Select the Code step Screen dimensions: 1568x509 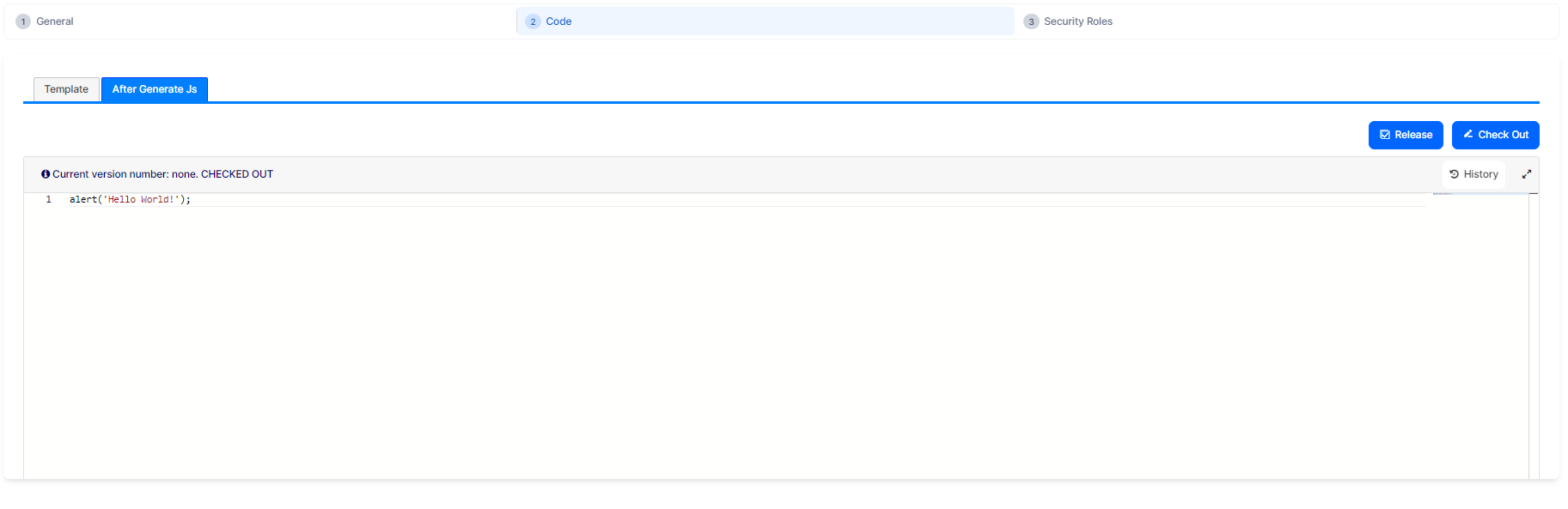click(x=558, y=21)
